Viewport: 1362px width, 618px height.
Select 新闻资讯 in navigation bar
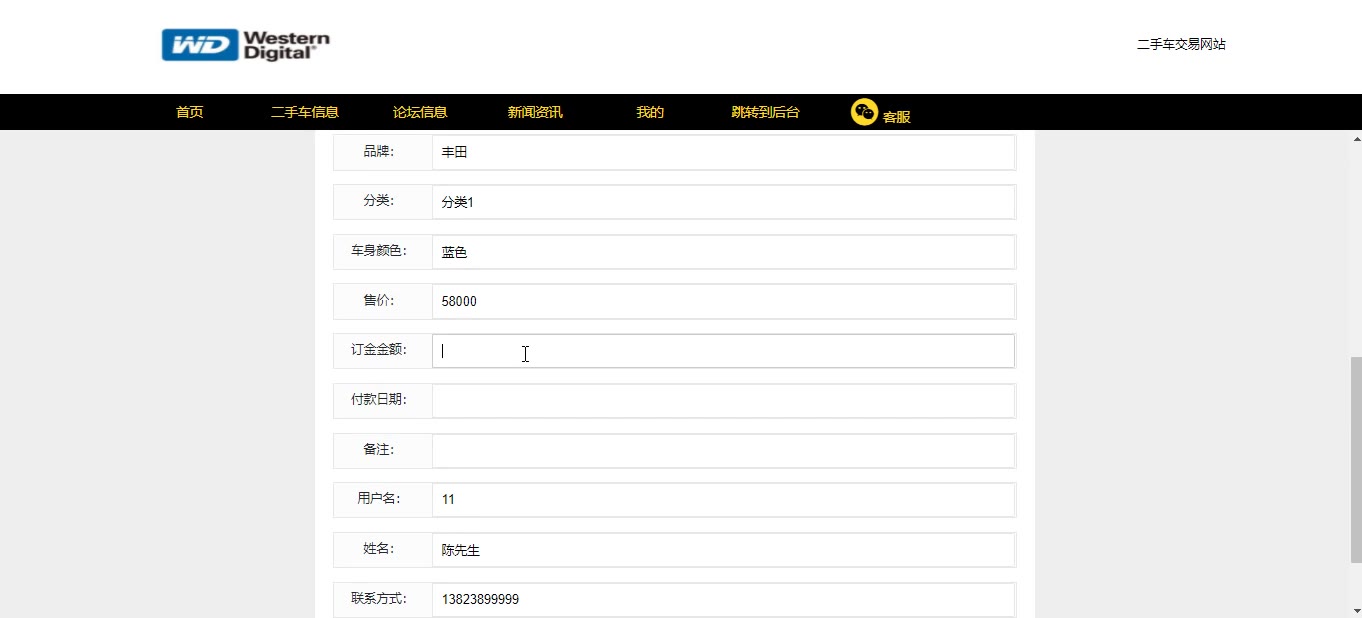click(x=535, y=112)
